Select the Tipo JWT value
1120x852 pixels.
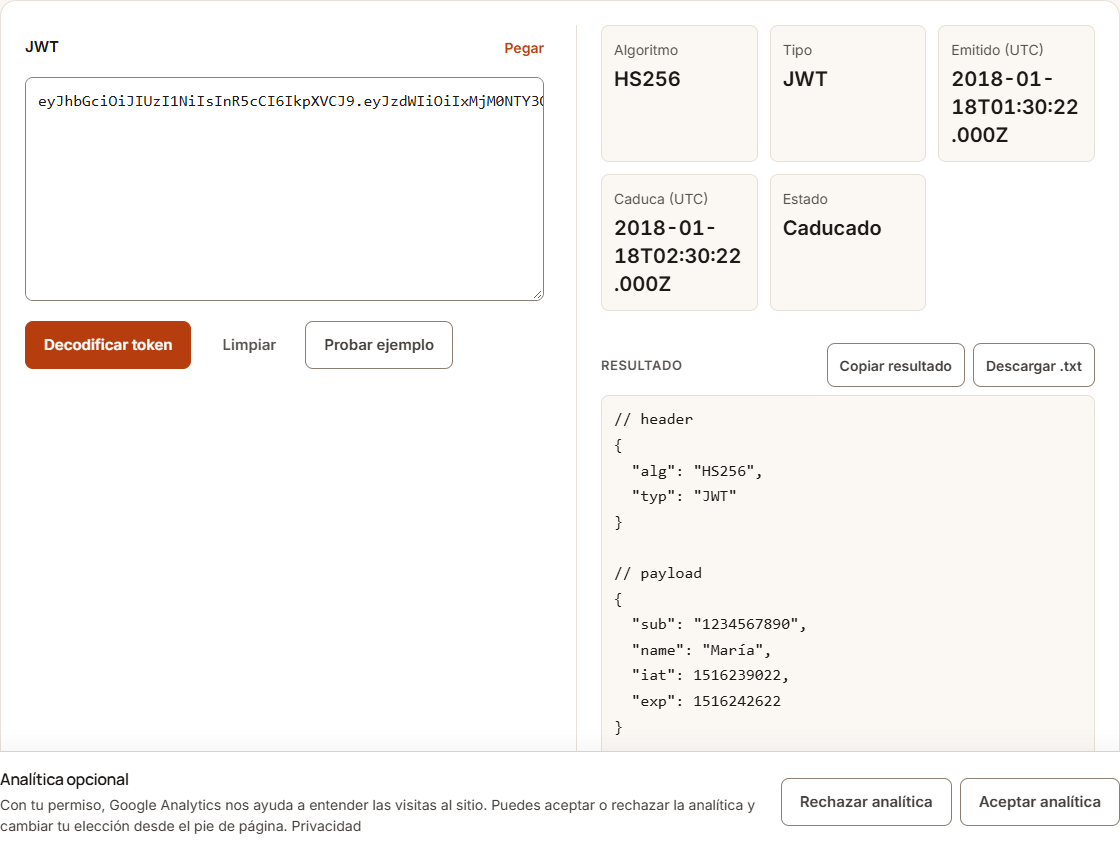805,79
